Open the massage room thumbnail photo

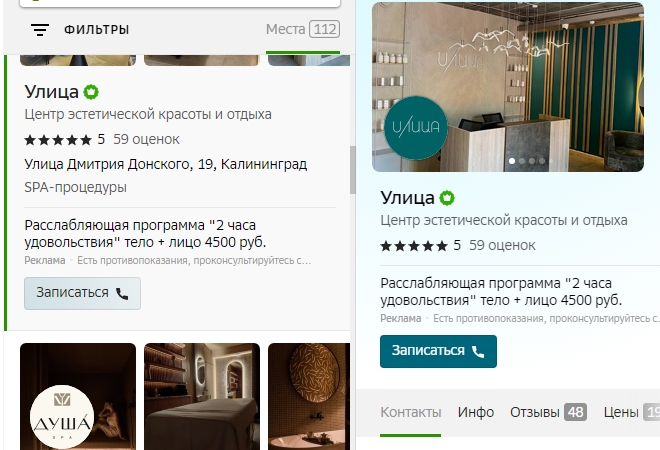tap(202, 397)
